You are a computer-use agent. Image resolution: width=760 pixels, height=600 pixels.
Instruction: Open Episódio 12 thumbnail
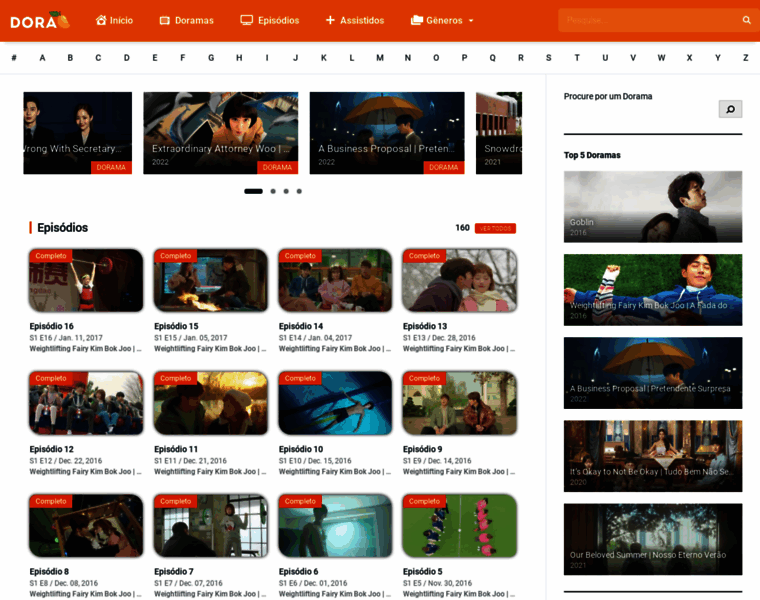point(86,403)
